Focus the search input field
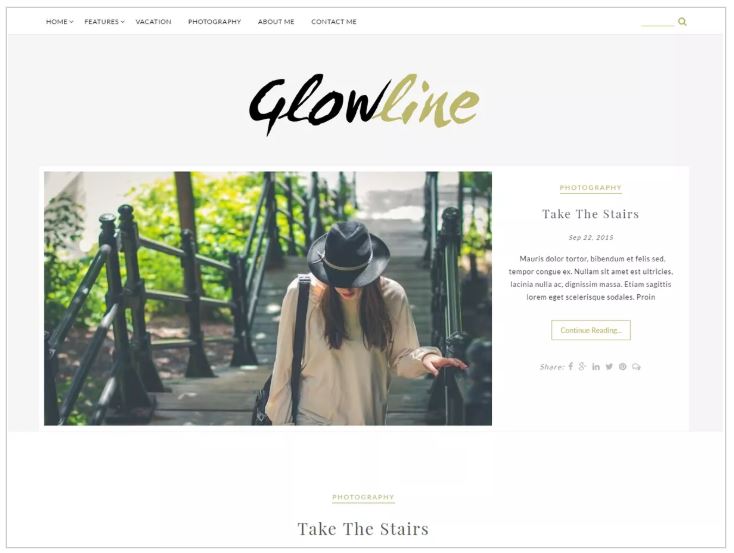The width and height of the screenshot is (734, 553). click(658, 22)
